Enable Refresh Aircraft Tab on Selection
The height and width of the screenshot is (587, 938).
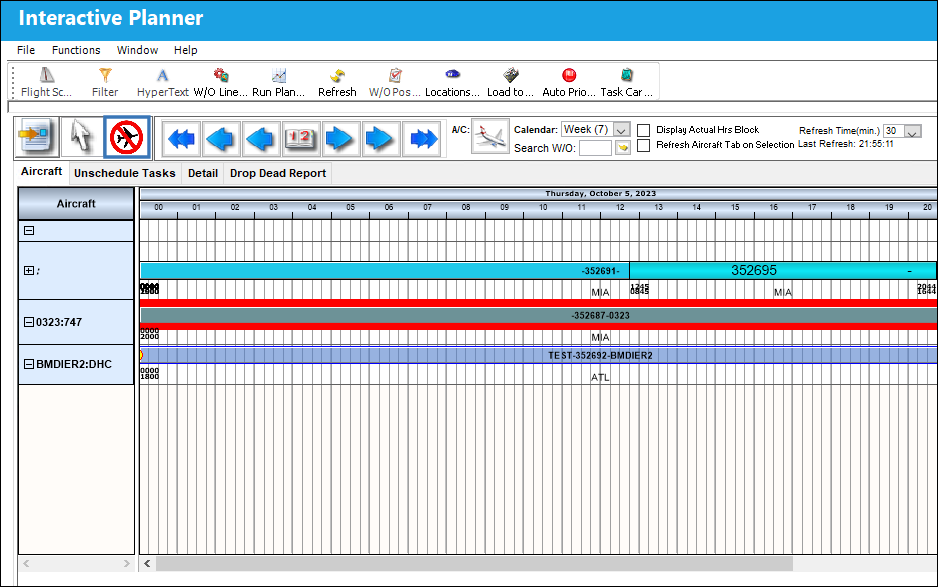[644, 145]
